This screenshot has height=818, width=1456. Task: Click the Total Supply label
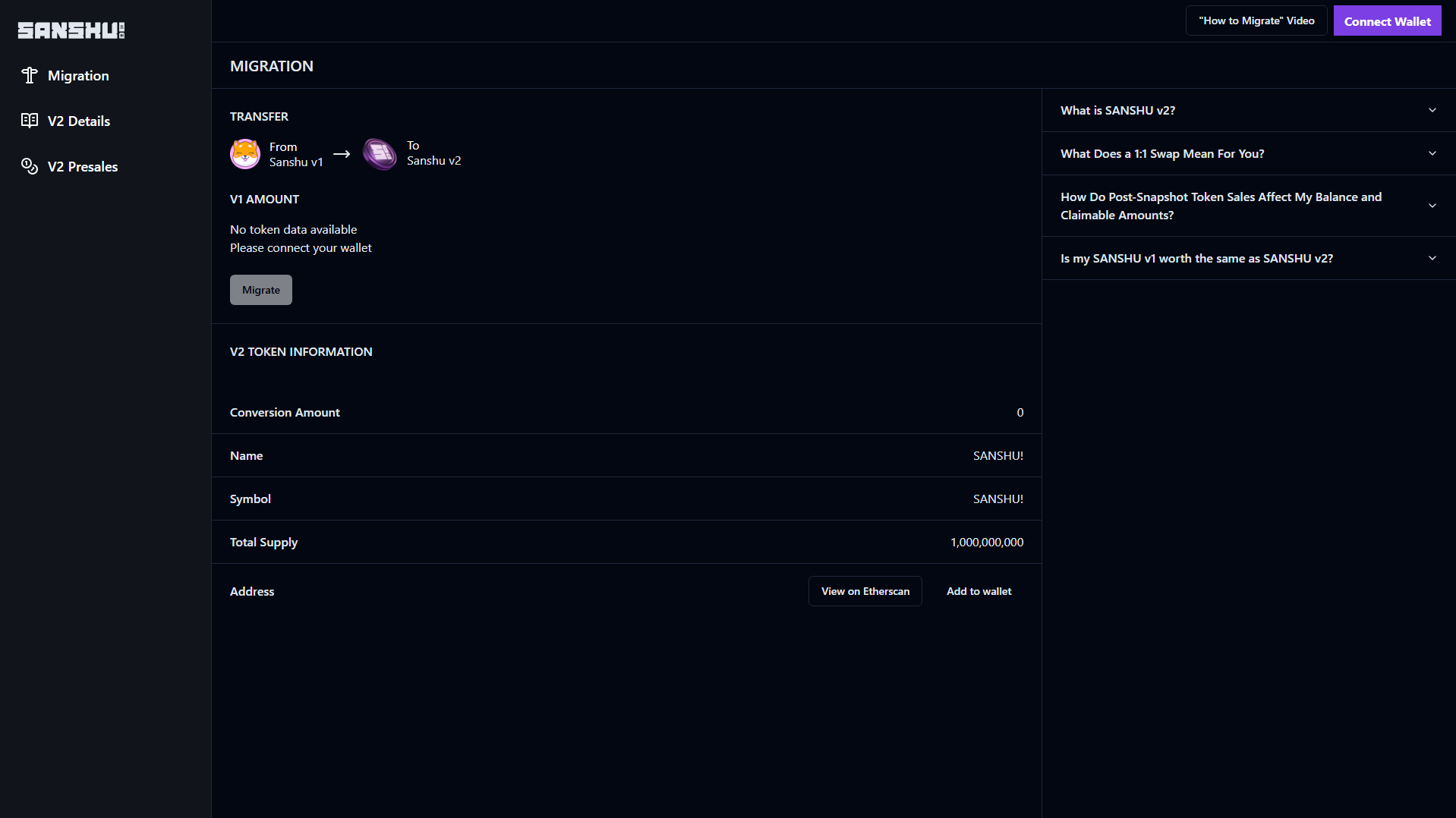263,542
